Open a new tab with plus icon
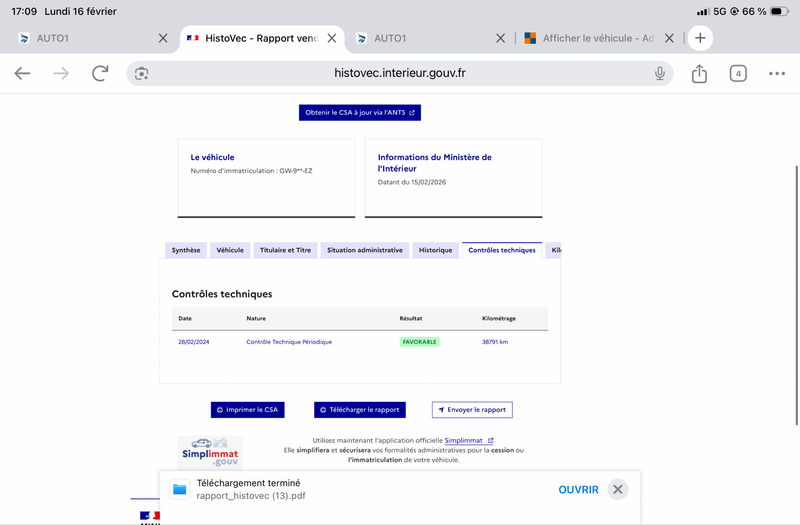 pyautogui.click(x=700, y=38)
